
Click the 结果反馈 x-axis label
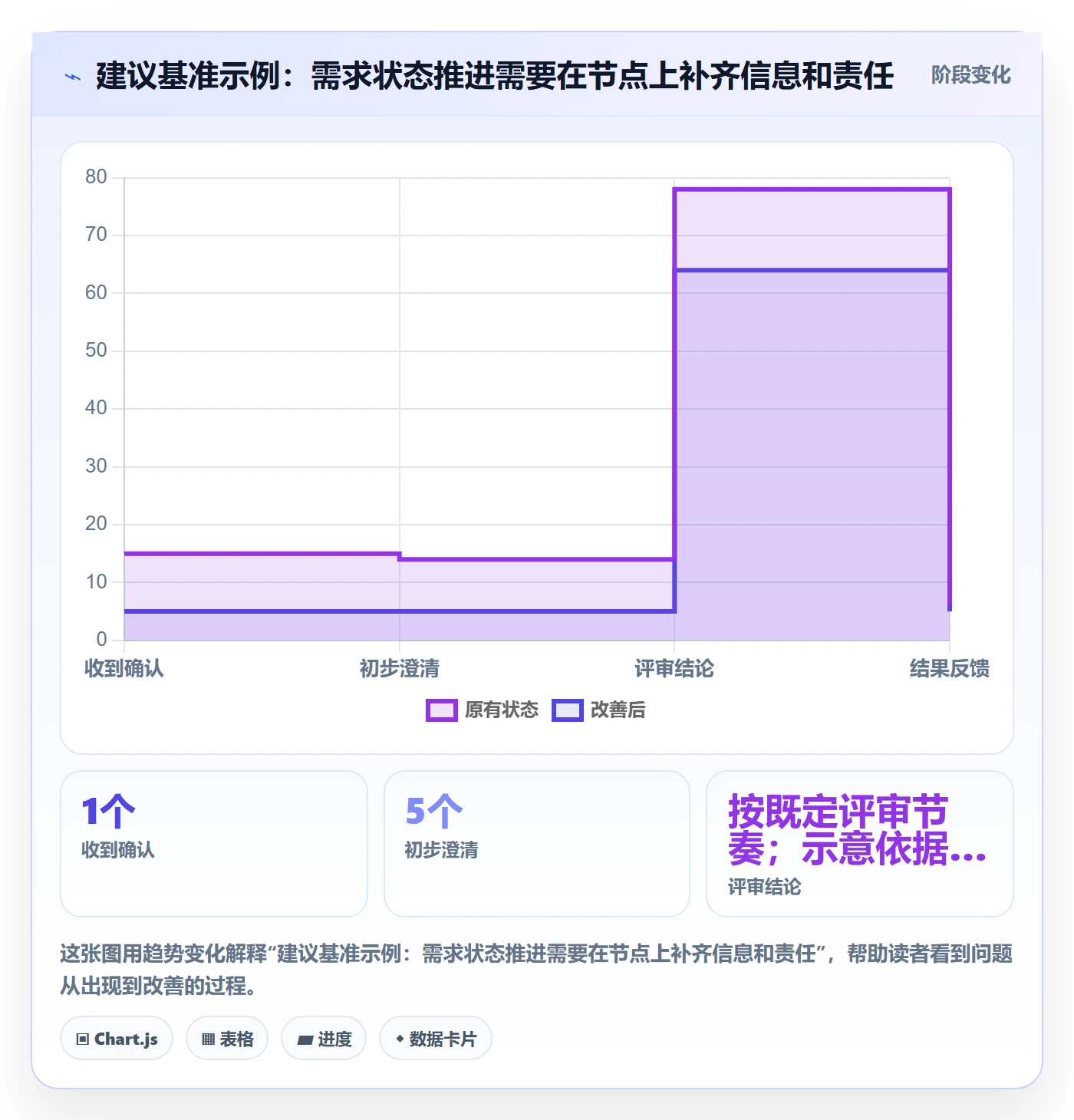click(950, 669)
